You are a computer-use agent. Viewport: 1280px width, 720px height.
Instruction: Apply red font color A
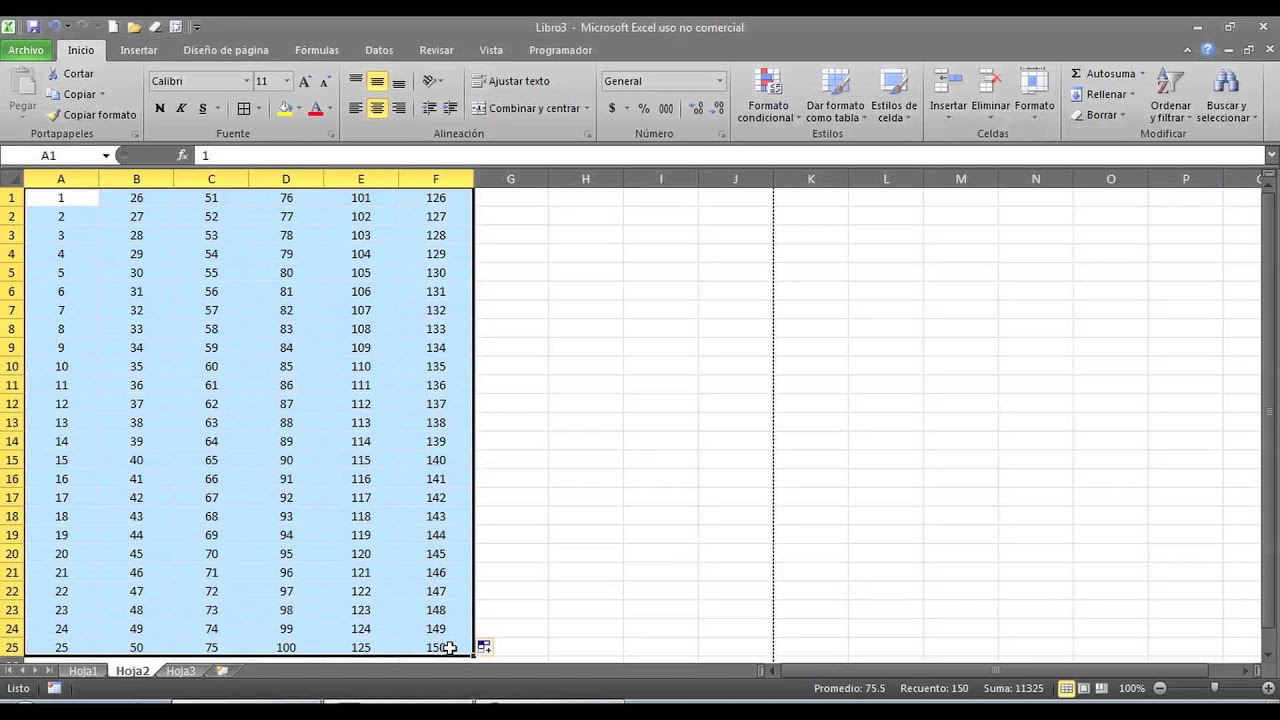click(x=316, y=108)
